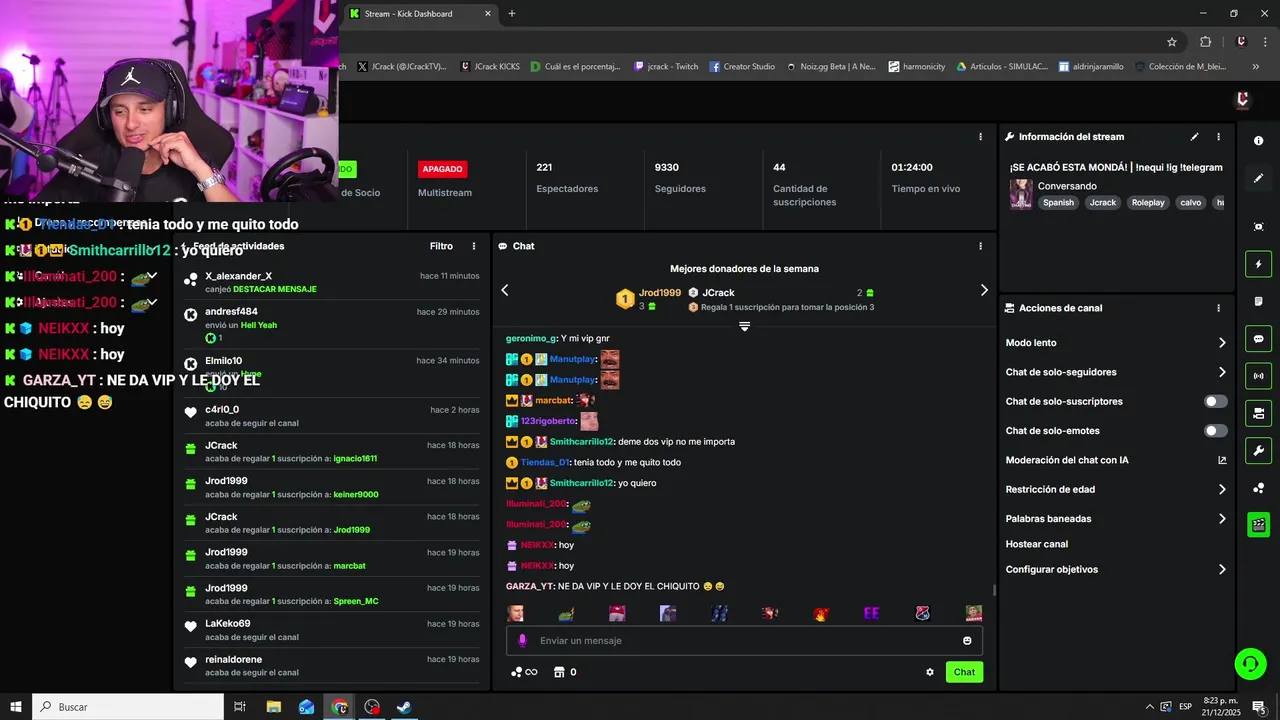Toggle Chat de solo-emotes switch
The width and height of the screenshot is (1280, 720).
tap(1215, 431)
